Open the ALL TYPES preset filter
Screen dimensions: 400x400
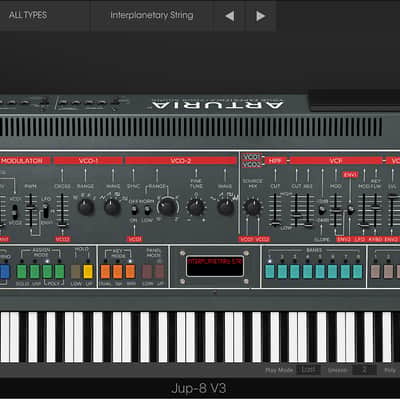pyautogui.click(x=28, y=15)
